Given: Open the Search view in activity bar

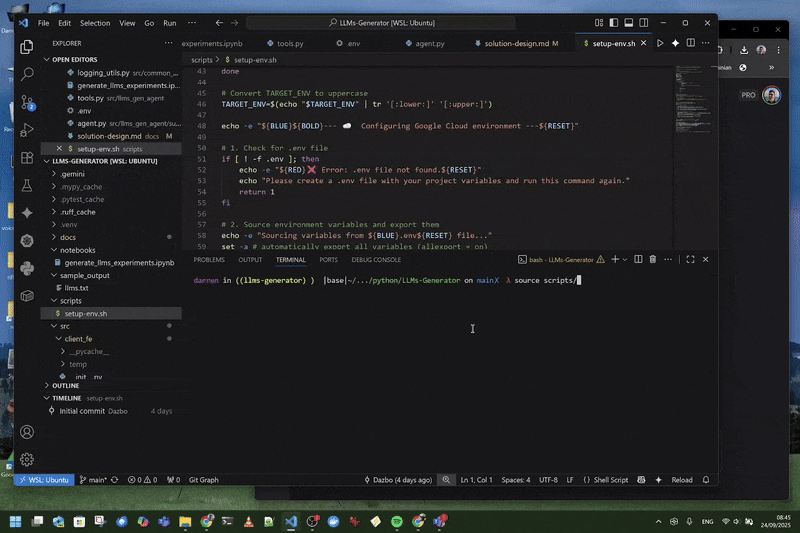Looking at the screenshot, I should pos(27,74).
